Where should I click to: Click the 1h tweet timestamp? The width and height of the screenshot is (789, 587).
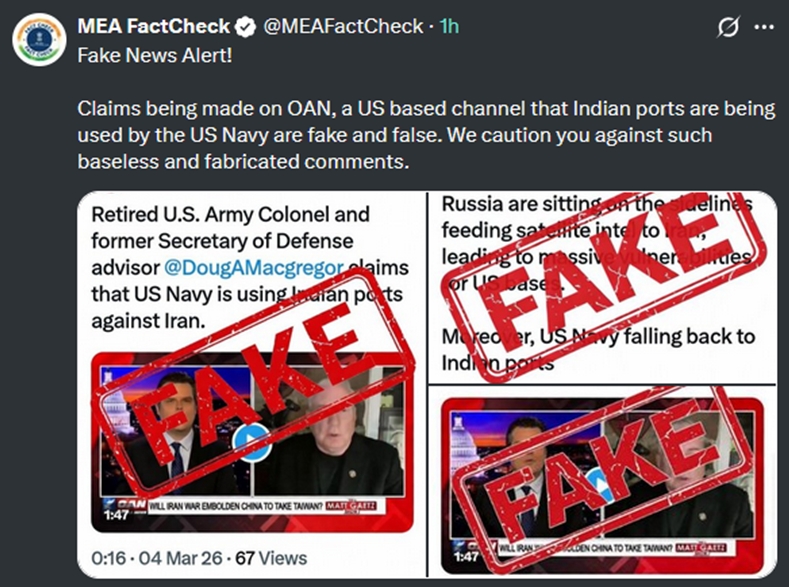point(453,27)
